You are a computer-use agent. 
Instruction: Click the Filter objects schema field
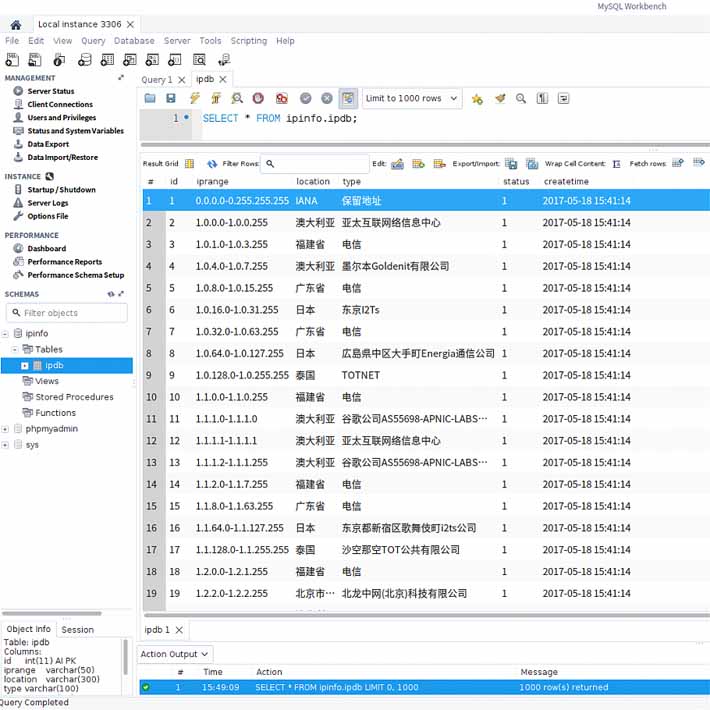pos(67,313)
